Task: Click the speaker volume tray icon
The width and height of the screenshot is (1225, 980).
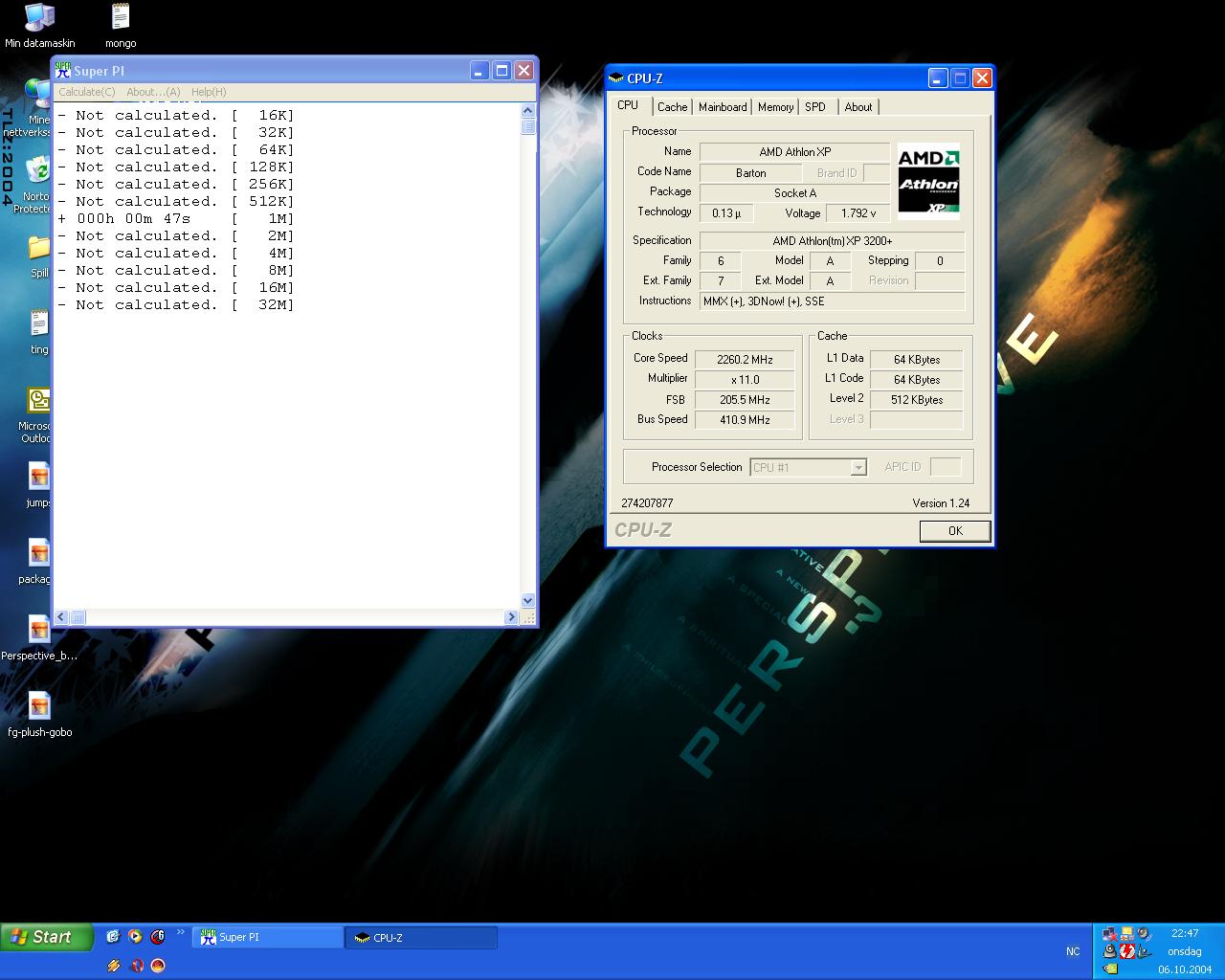Action: point(1145,933)
